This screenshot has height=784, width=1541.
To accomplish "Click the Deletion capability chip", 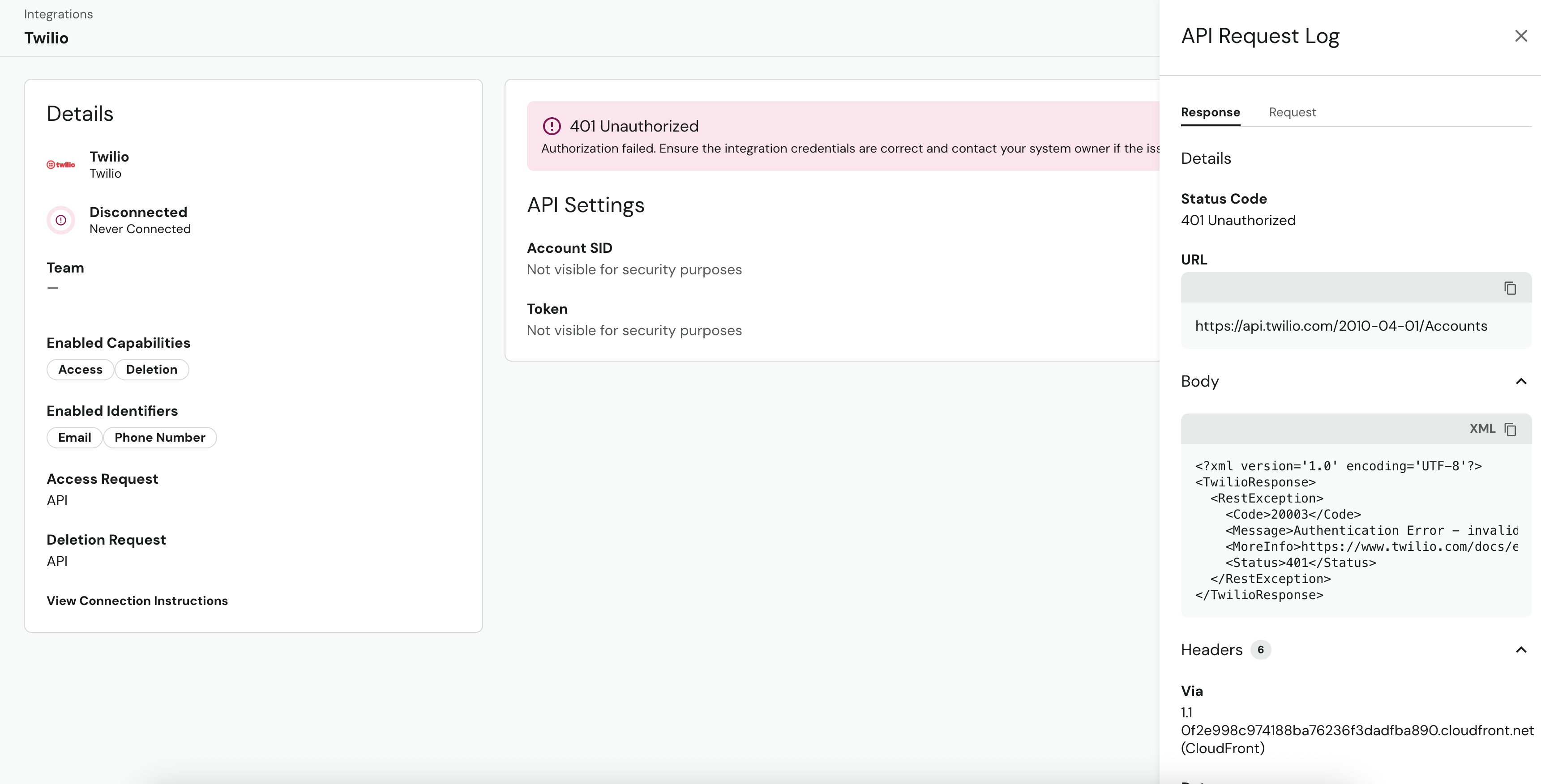I will (x=151, y=370).
